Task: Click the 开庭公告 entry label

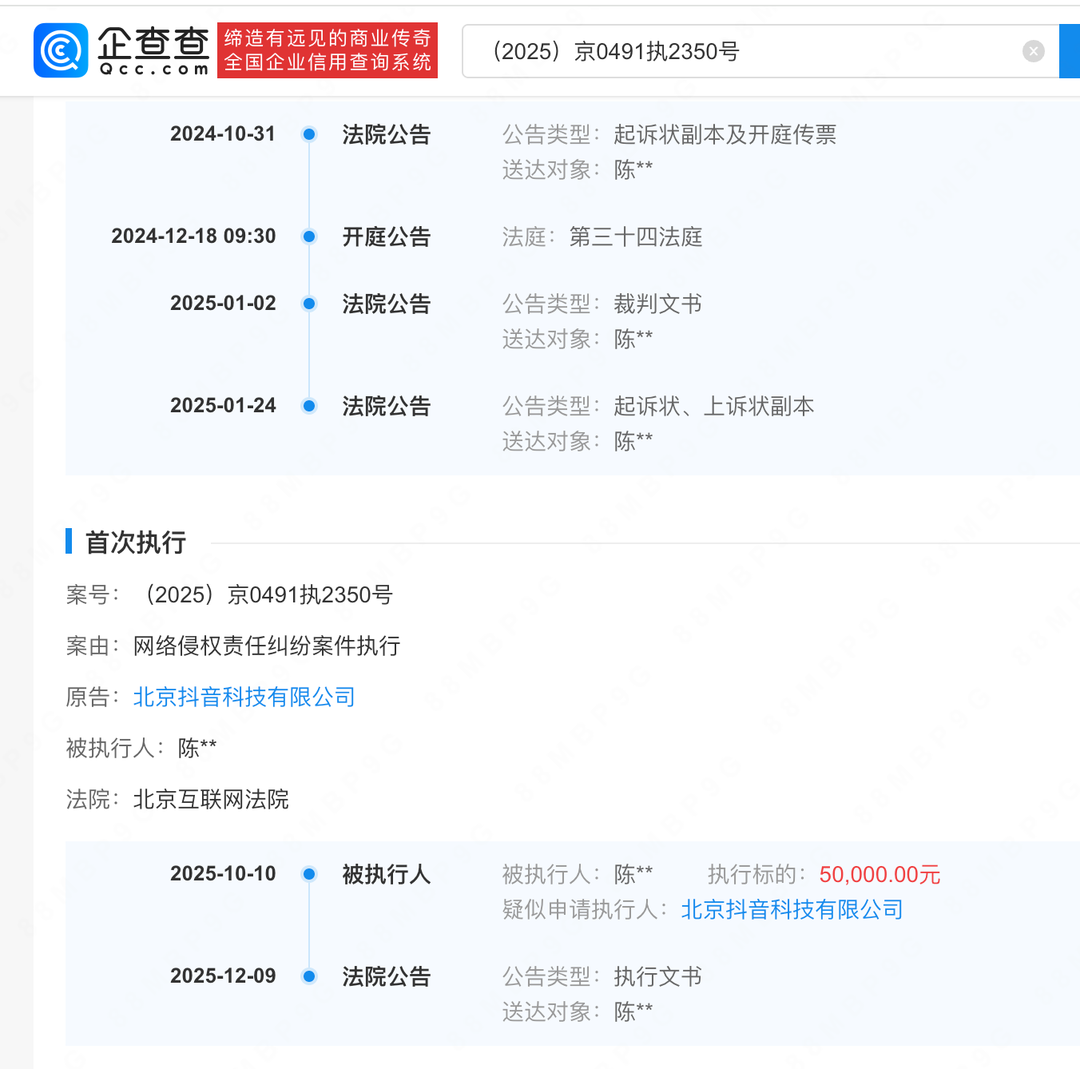Action: pos(386,237)
